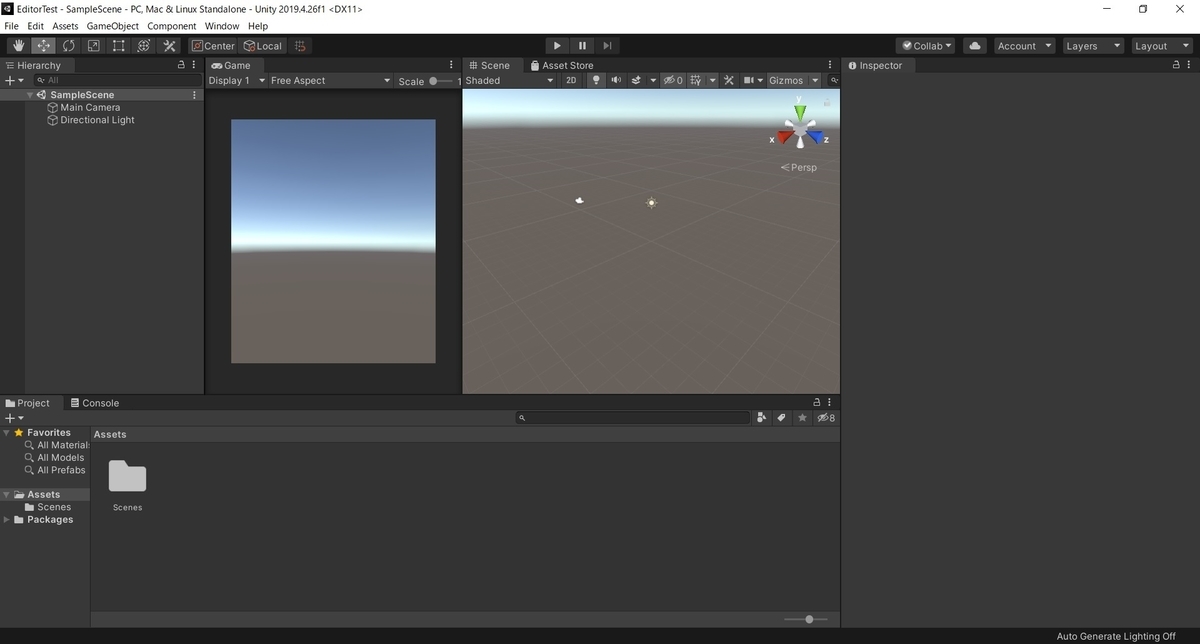Screen dimensions: 1200x644
Task: Save Project search as favorite
Action: pos(802,418)
